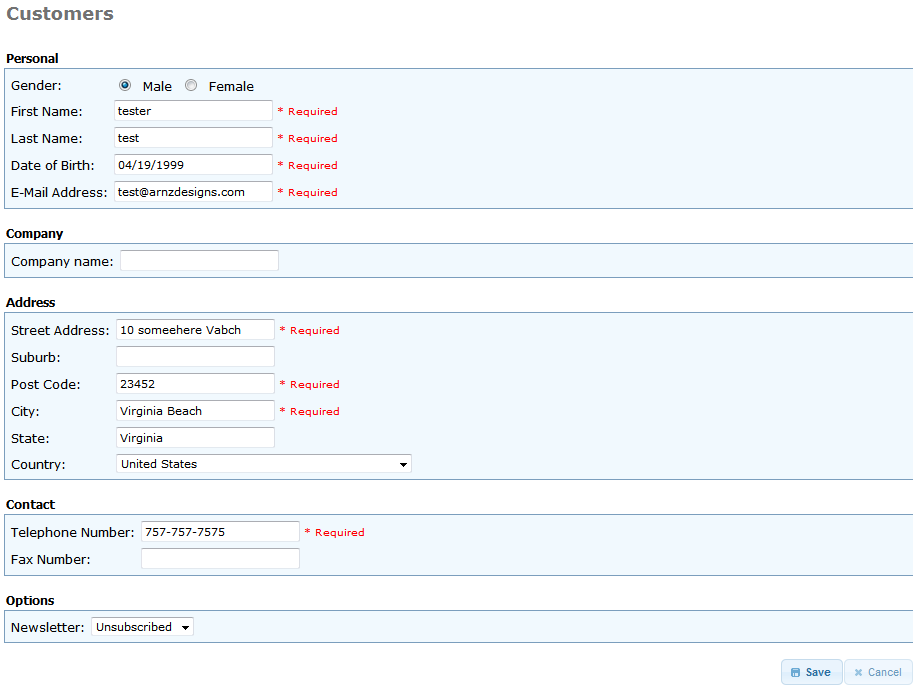Focus the empty Fax Number field

click(x=220, y=559)
